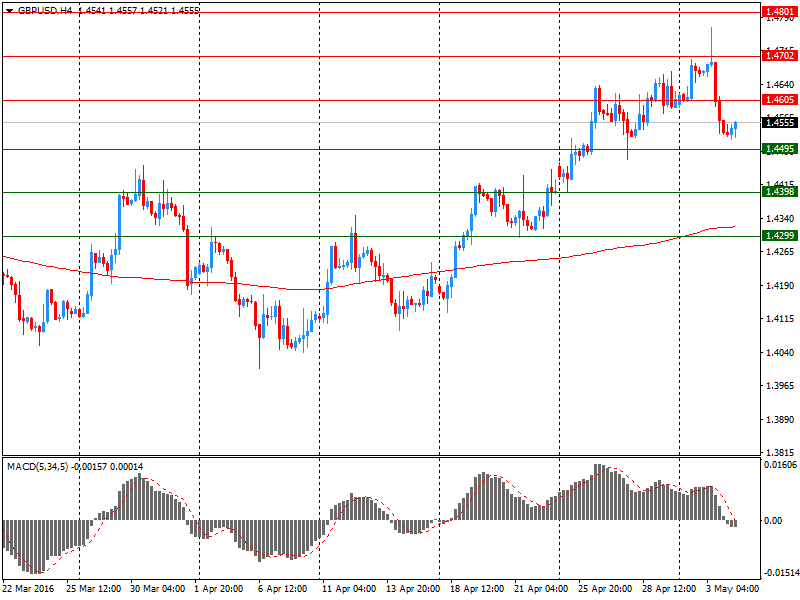
Task: Select the GBPUSD,H4 chart title text
Action: [x=45, y=10]
